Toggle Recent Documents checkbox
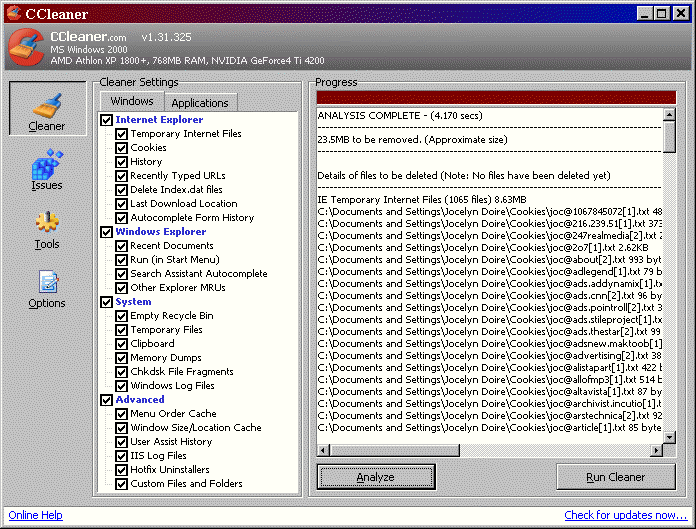This screenshot has width=696, height=529. tap(121, 246)
